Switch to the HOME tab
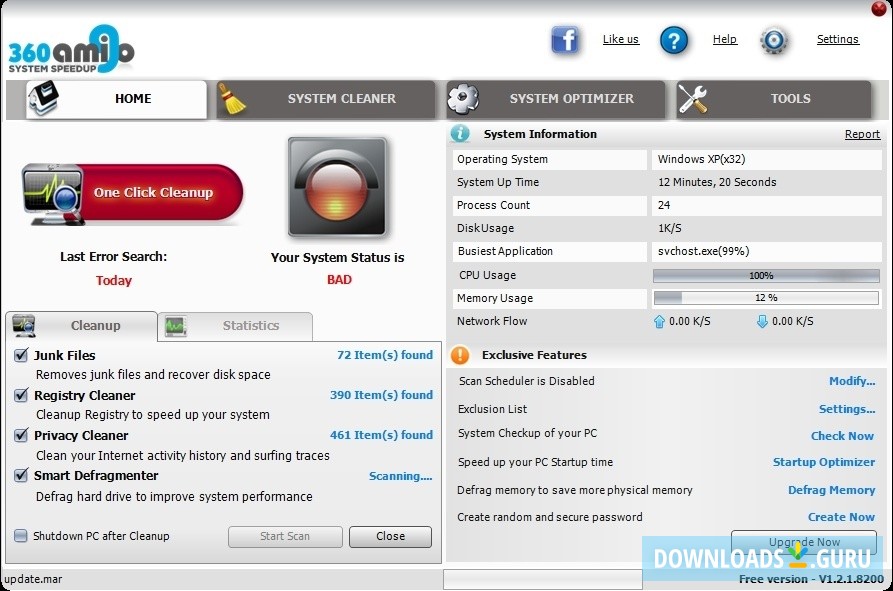Viewport: 893px width, 591px height. [x=116, y=99]
